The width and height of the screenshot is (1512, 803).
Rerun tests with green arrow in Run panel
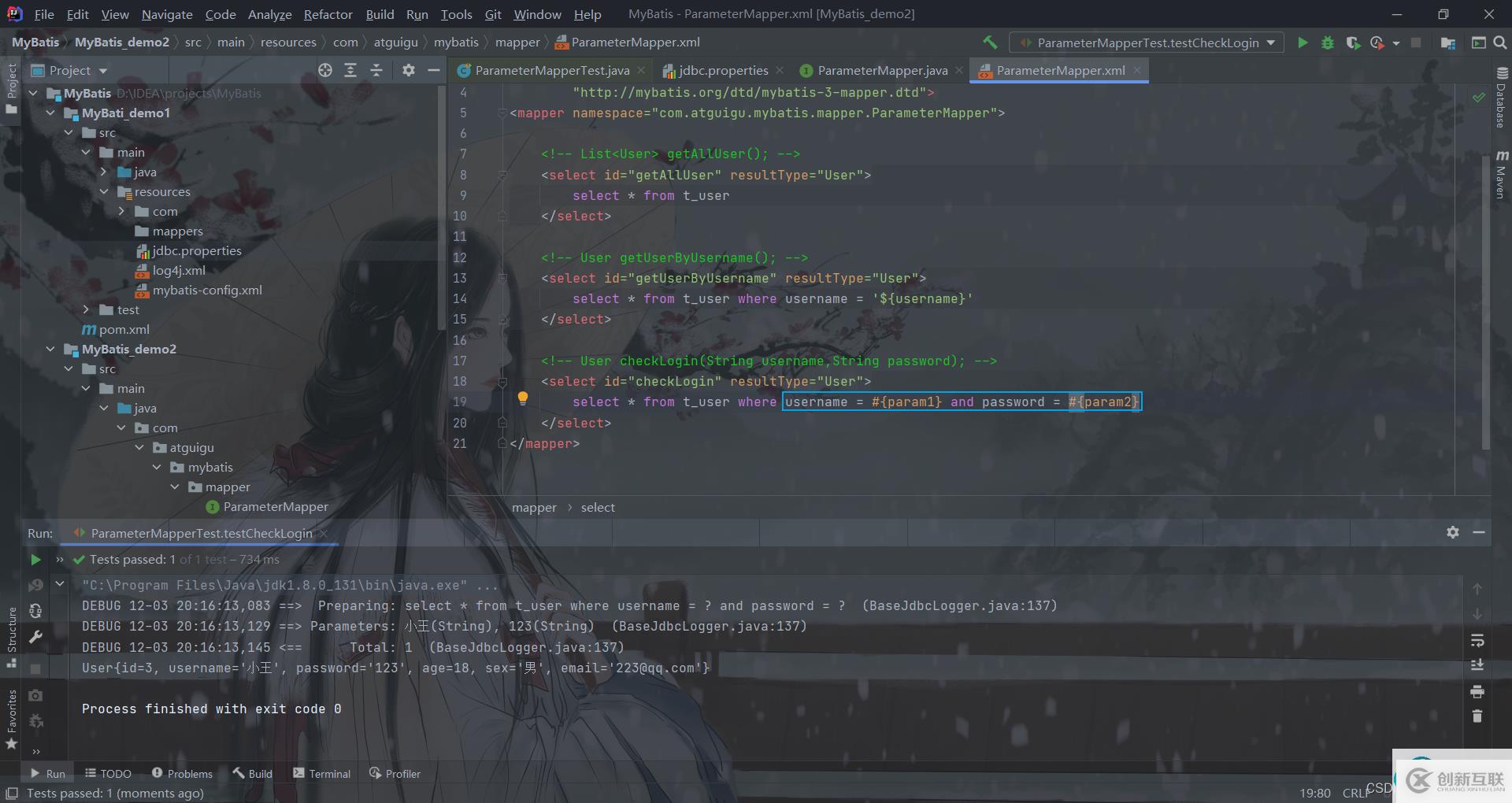pyautogui.click(x=35, y=560)
